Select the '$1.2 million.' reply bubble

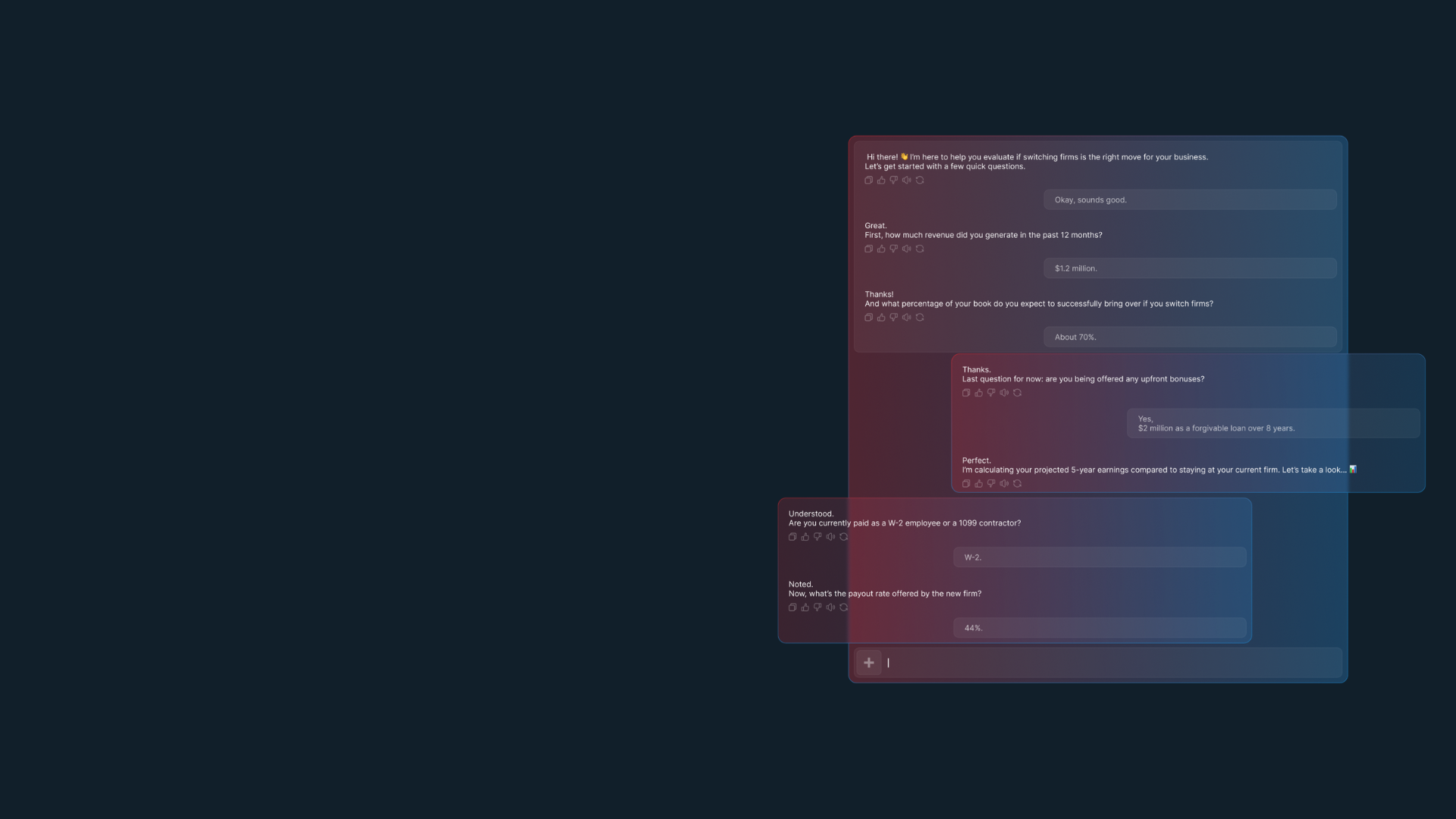[x=1189, y=268]
